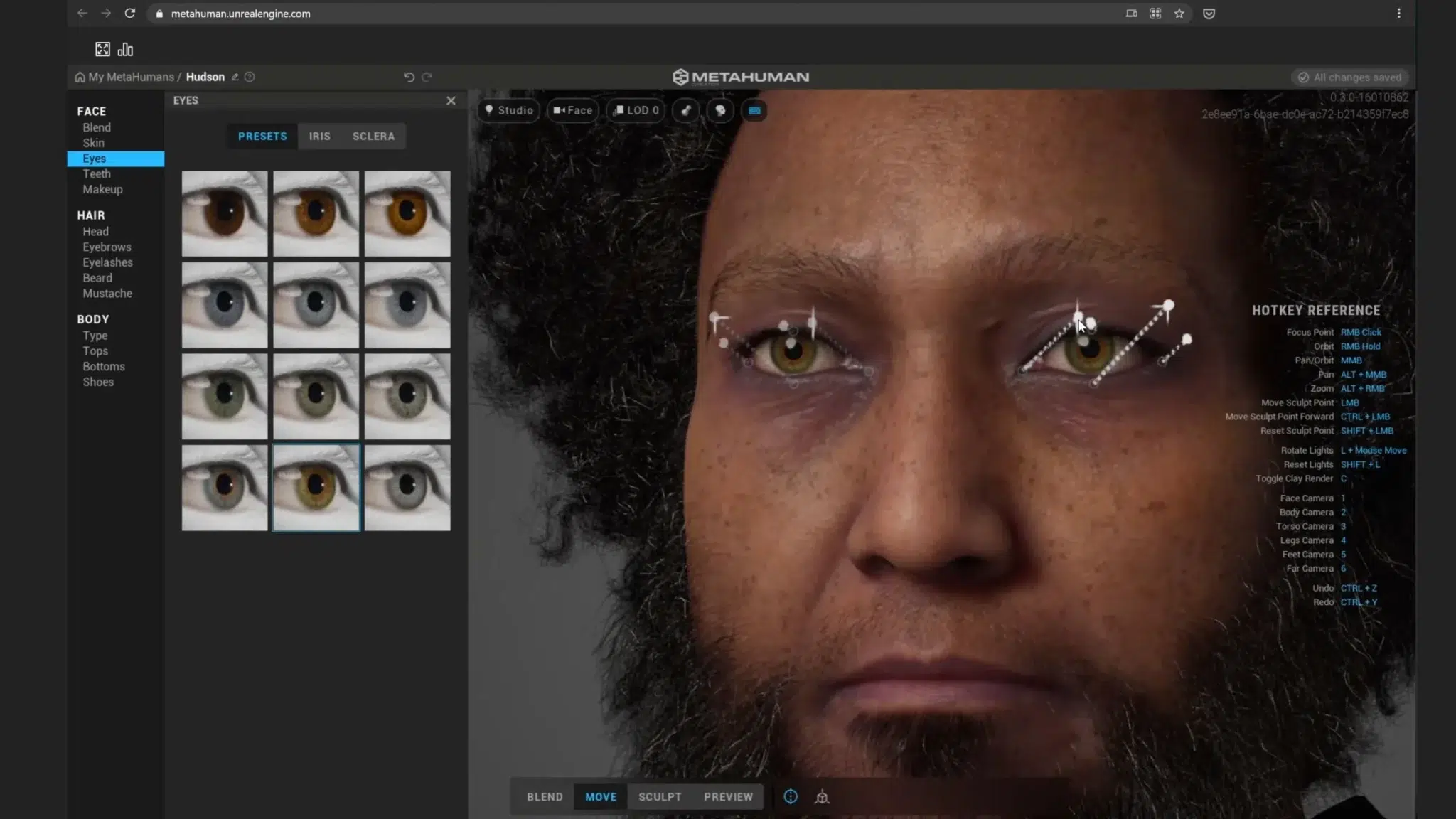
Task: Select the dark brown eye preset
Action: tap(225, 213)
